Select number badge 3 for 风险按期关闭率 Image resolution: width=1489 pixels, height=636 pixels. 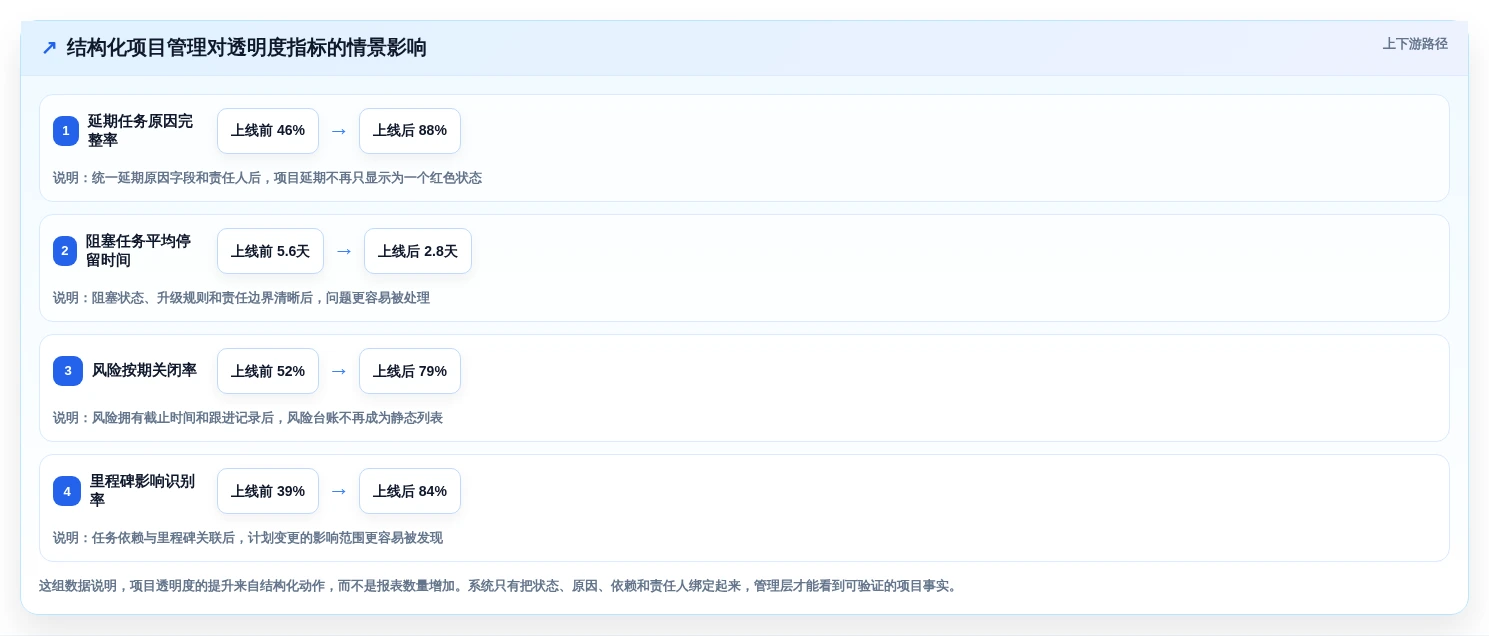68,371
